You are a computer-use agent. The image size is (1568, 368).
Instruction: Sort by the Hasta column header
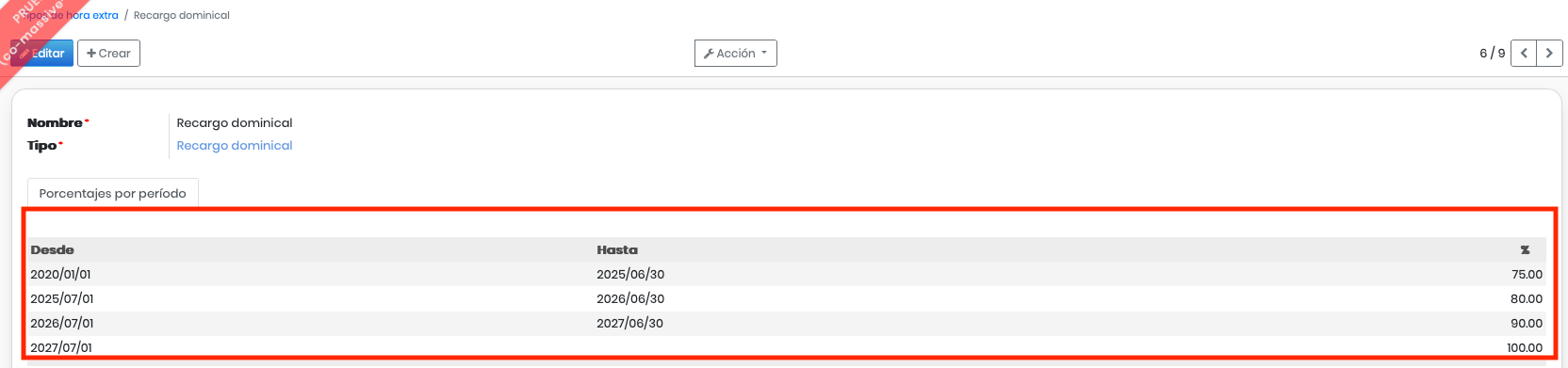617,249
